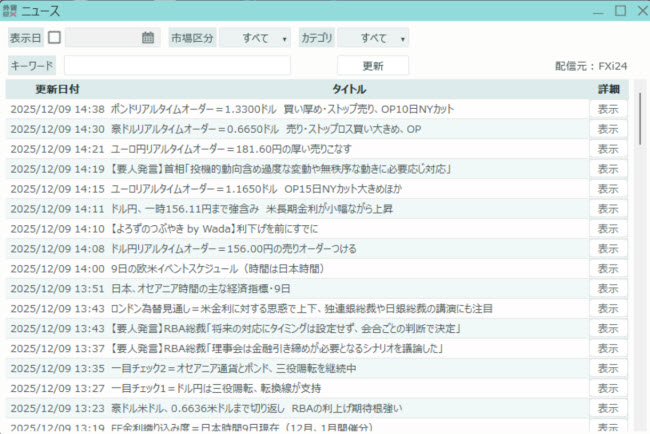The width and height of the screenshot is (650, 434).
Task: Enable the 表示日 checkbox
Action: coord(54,38)
